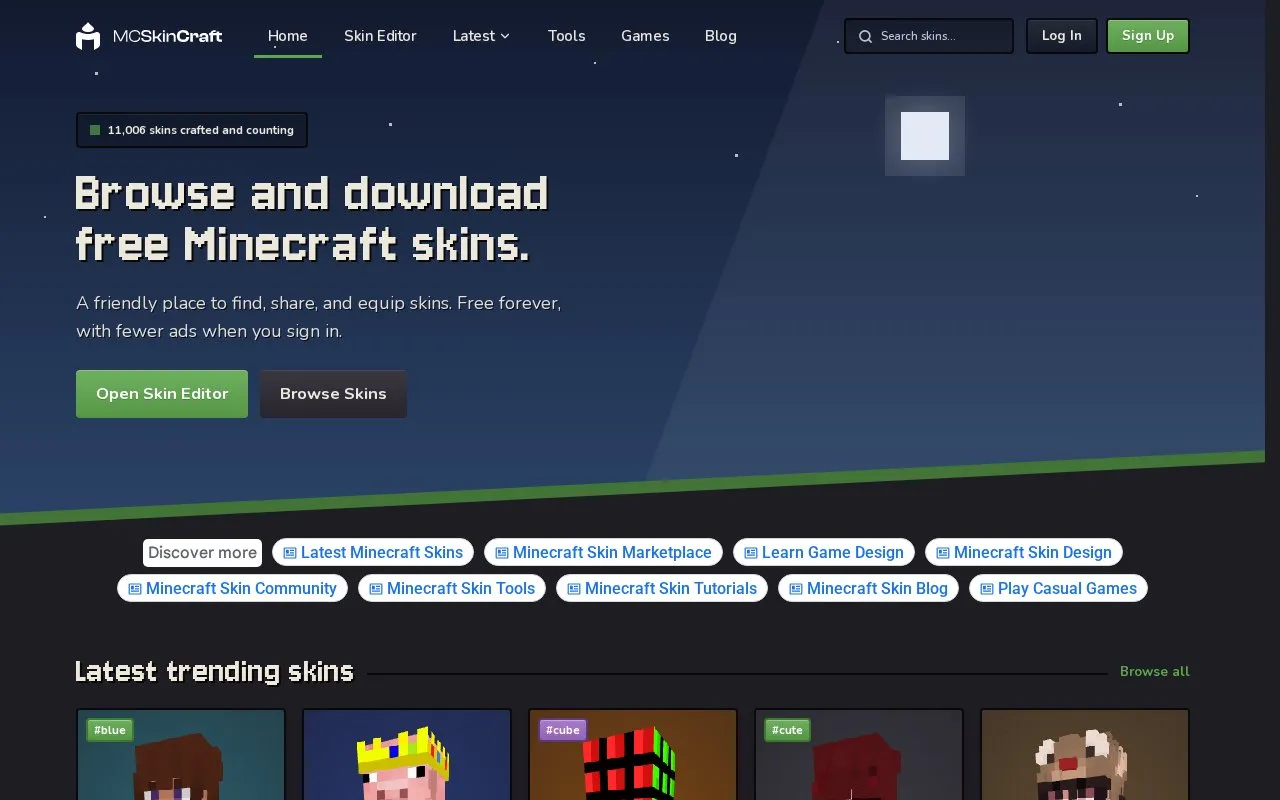Open the pig with crown skin thumbnail
The width and height of the screenshot is (1280, 800).
click(407, 754)
